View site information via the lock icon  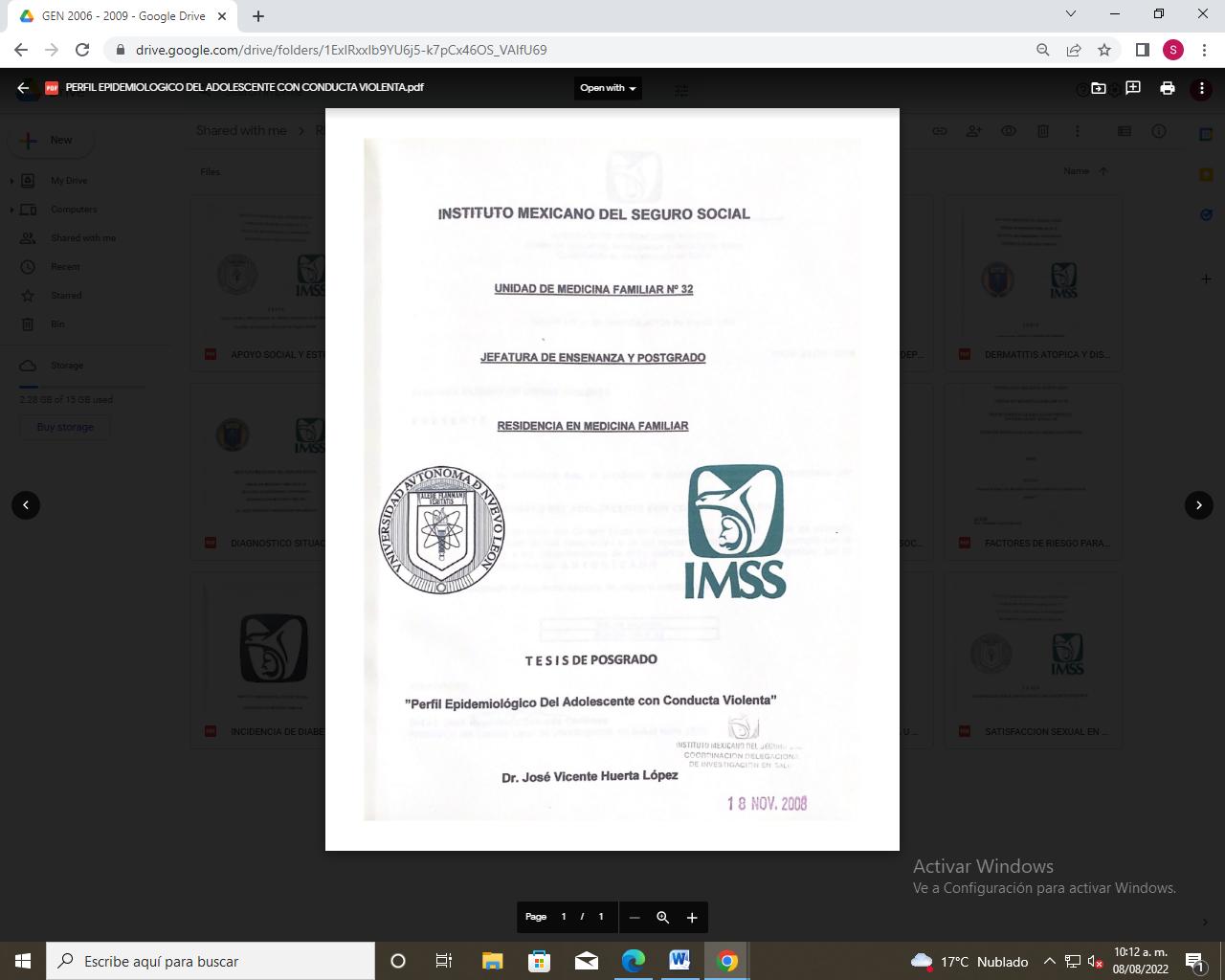point(121,50)
